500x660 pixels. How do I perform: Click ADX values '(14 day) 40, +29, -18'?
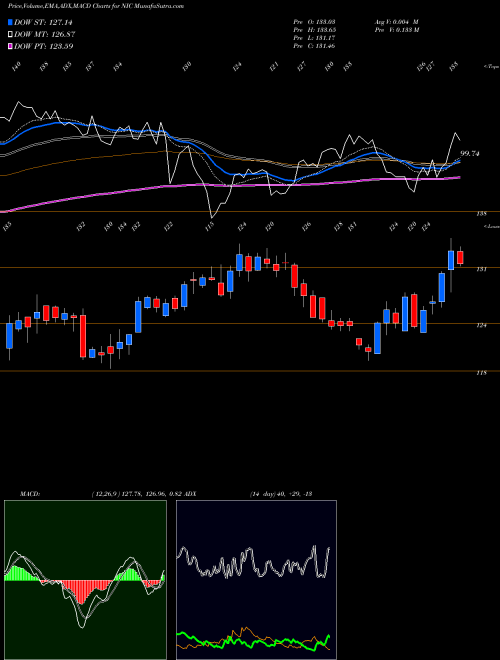click(x=281, y=494)
